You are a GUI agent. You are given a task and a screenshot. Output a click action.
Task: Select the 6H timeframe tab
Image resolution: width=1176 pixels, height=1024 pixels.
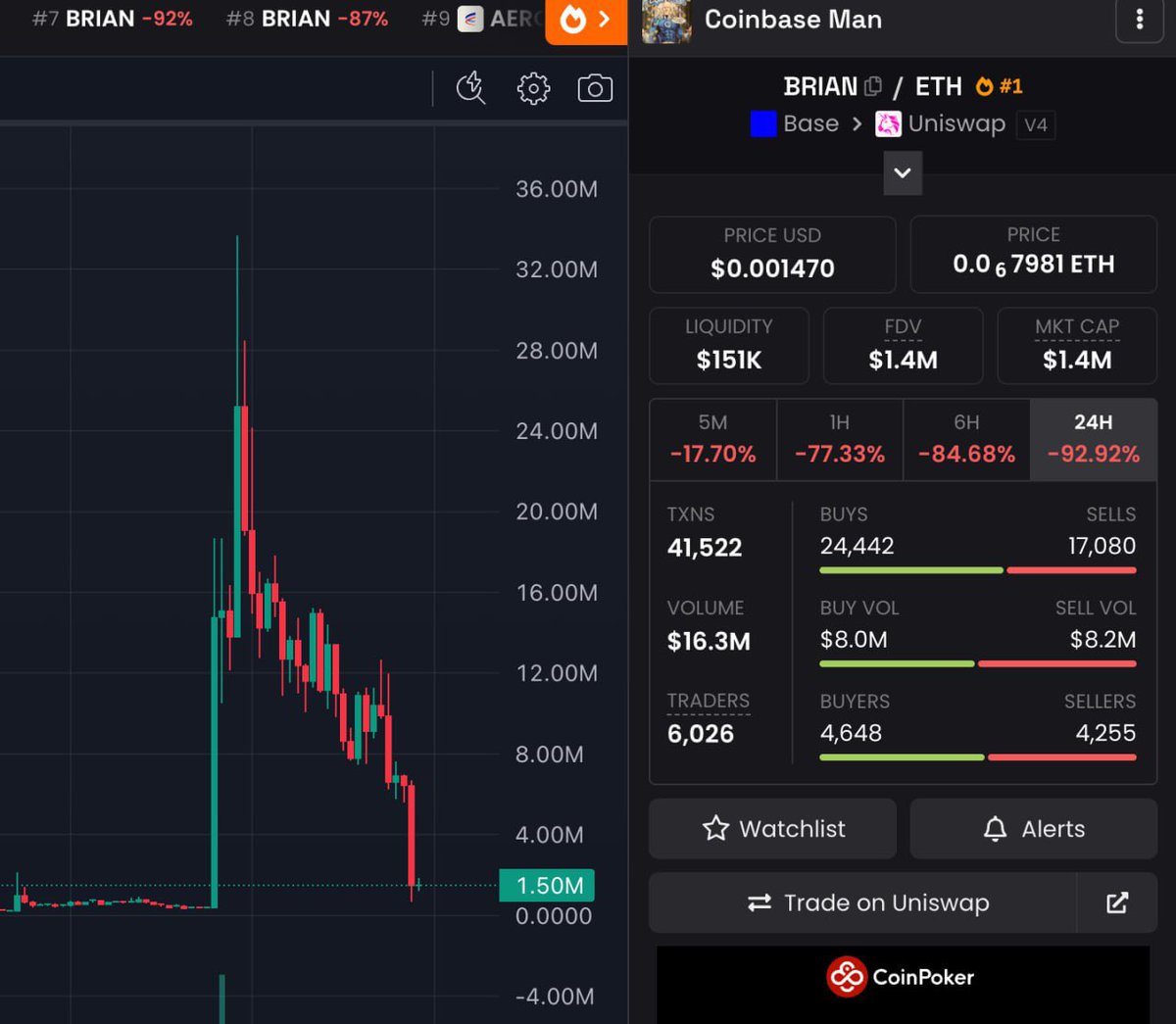click(966, 439)
